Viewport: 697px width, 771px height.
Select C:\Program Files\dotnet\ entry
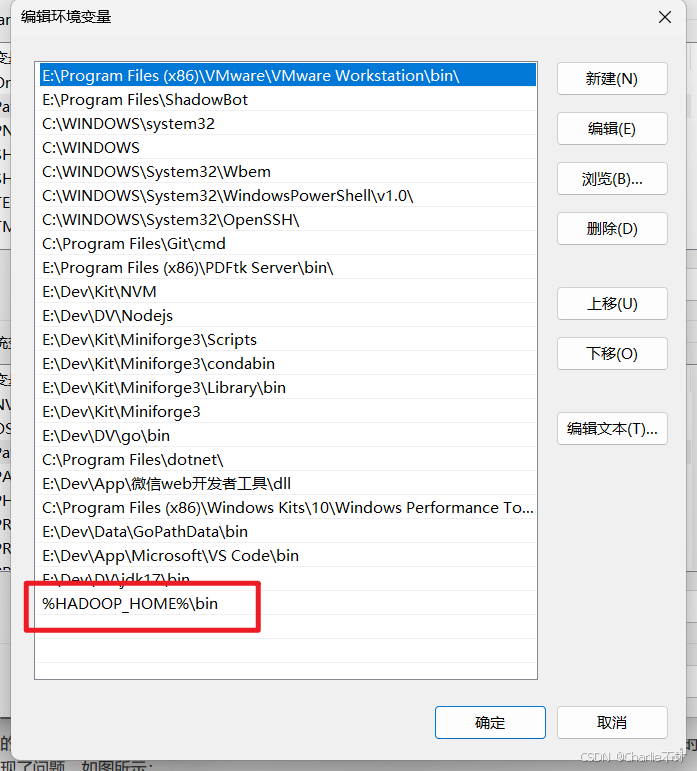(286, 460)
